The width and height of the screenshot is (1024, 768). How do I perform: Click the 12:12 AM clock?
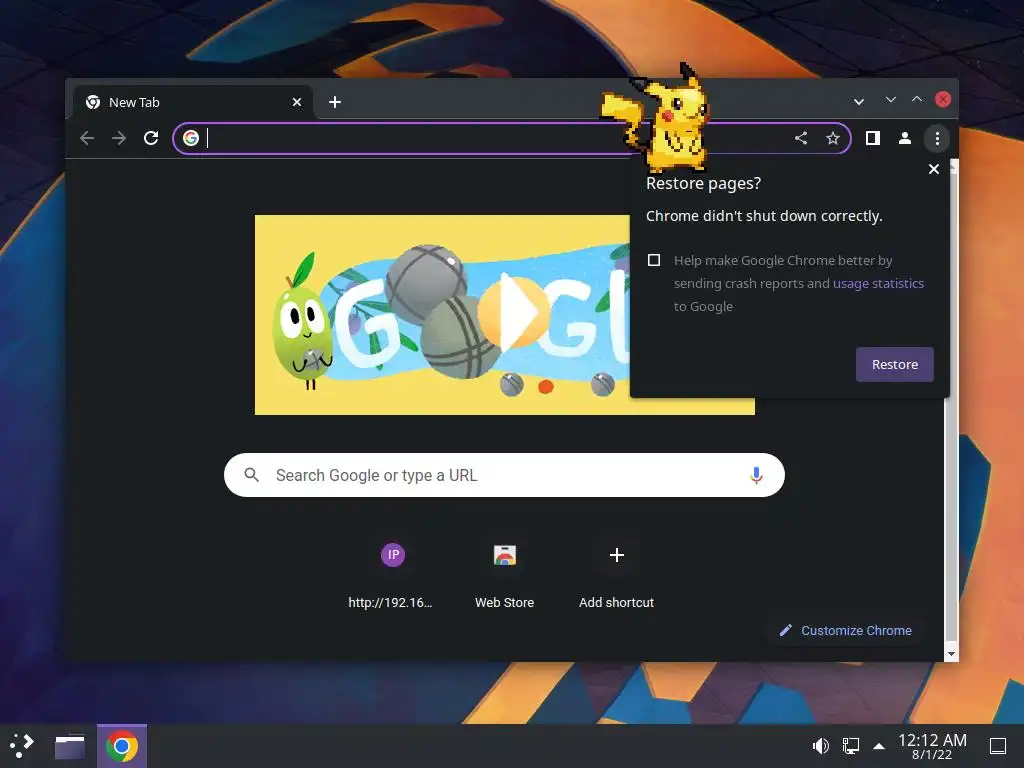[x=932, y=746]
